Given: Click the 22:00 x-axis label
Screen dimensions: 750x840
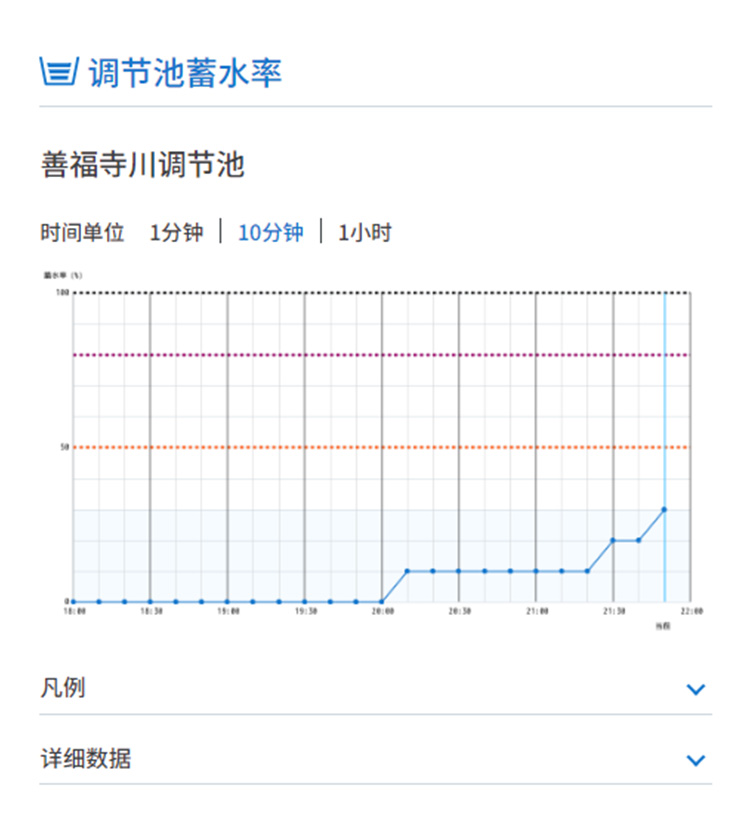Looking at the screenshot, I should click(x=692, y=611).
